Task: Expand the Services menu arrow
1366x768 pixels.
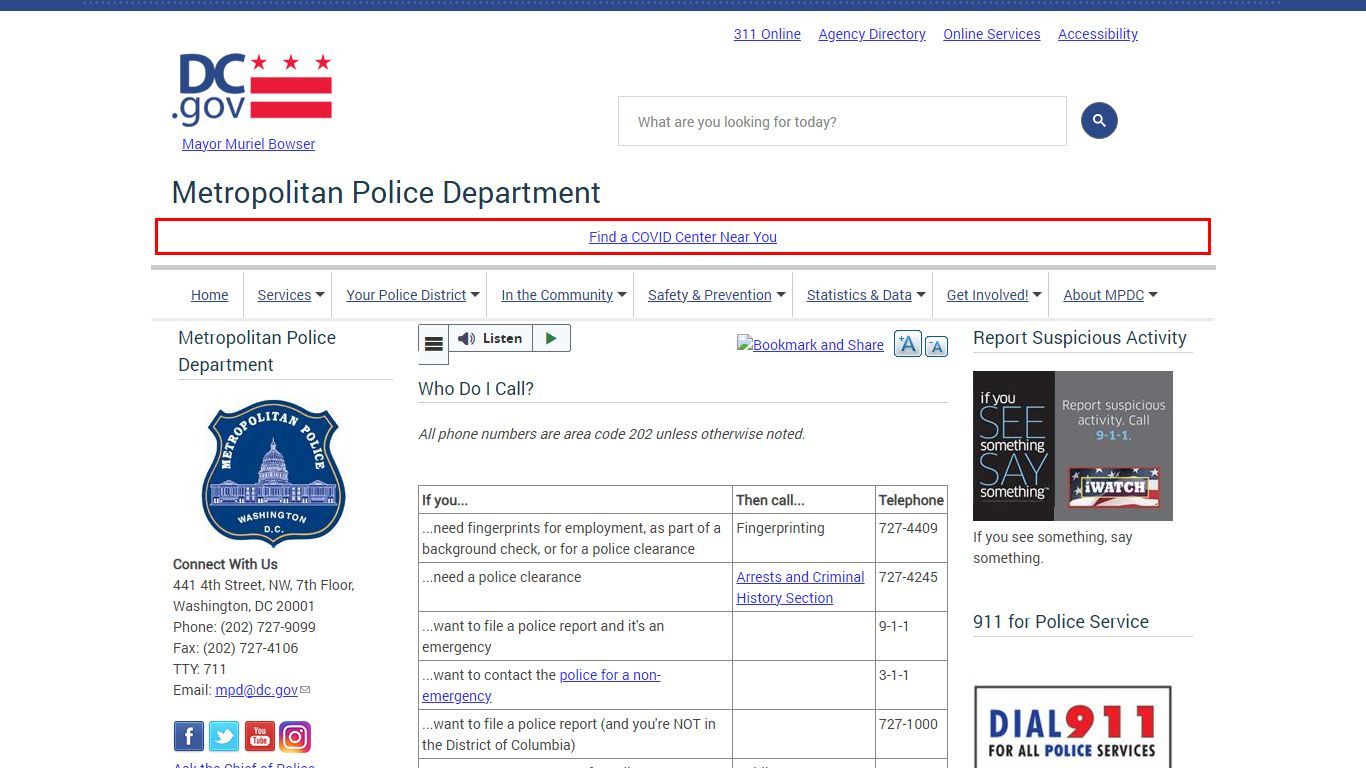Action: [x=320, y=295]
